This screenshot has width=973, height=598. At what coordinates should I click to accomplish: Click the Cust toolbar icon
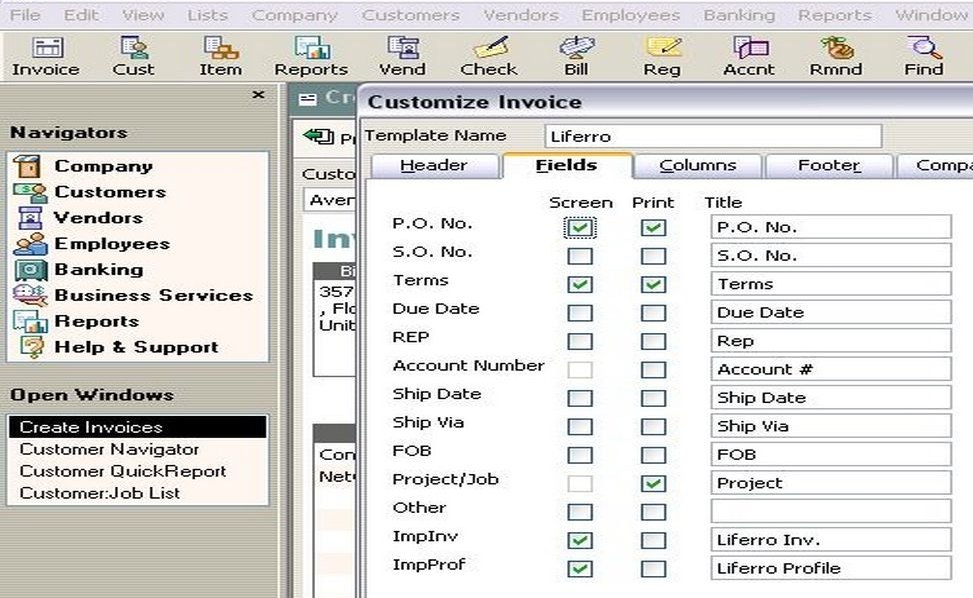131,53
